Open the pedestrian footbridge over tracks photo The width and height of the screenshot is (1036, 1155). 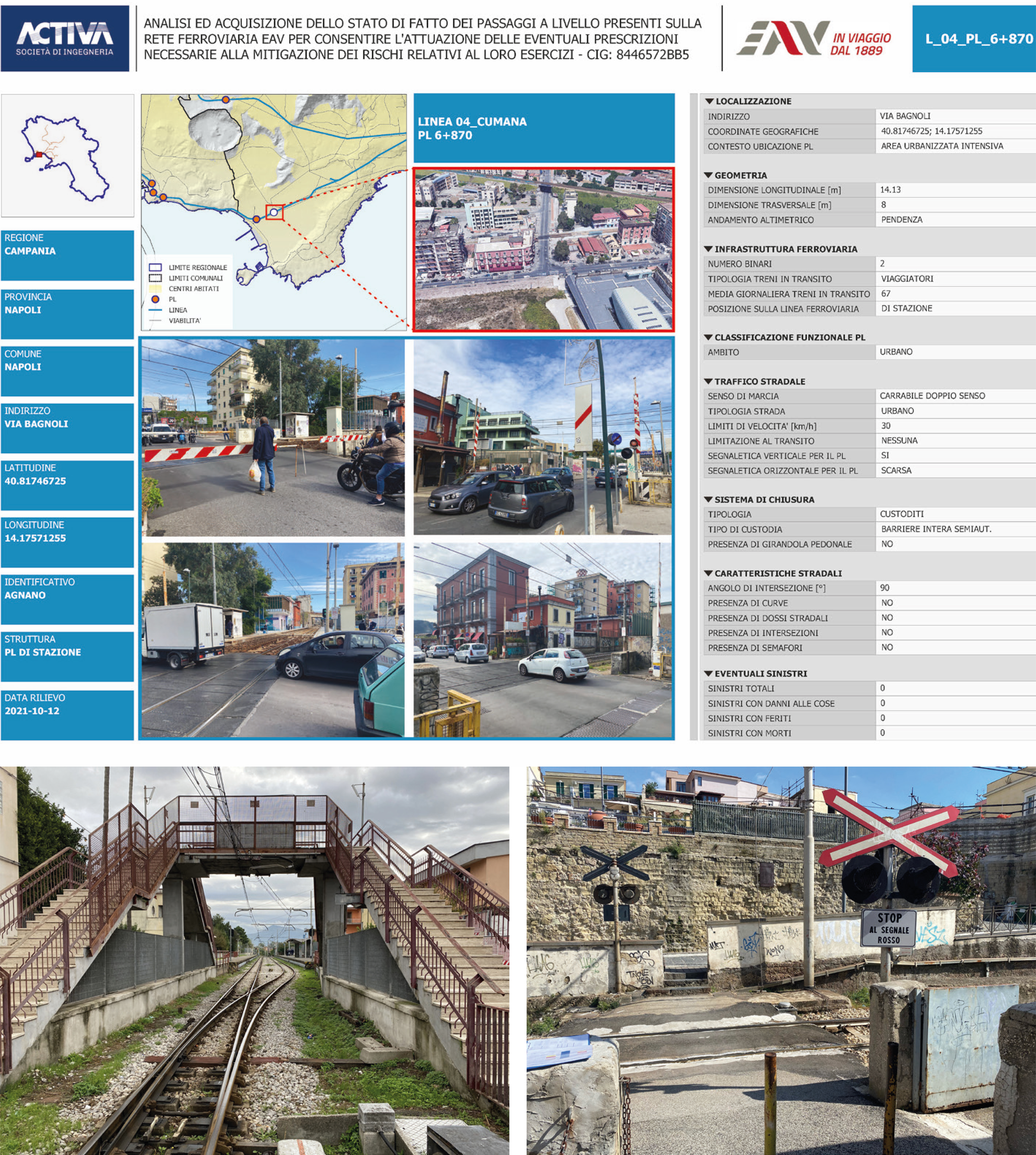point(254,960)
